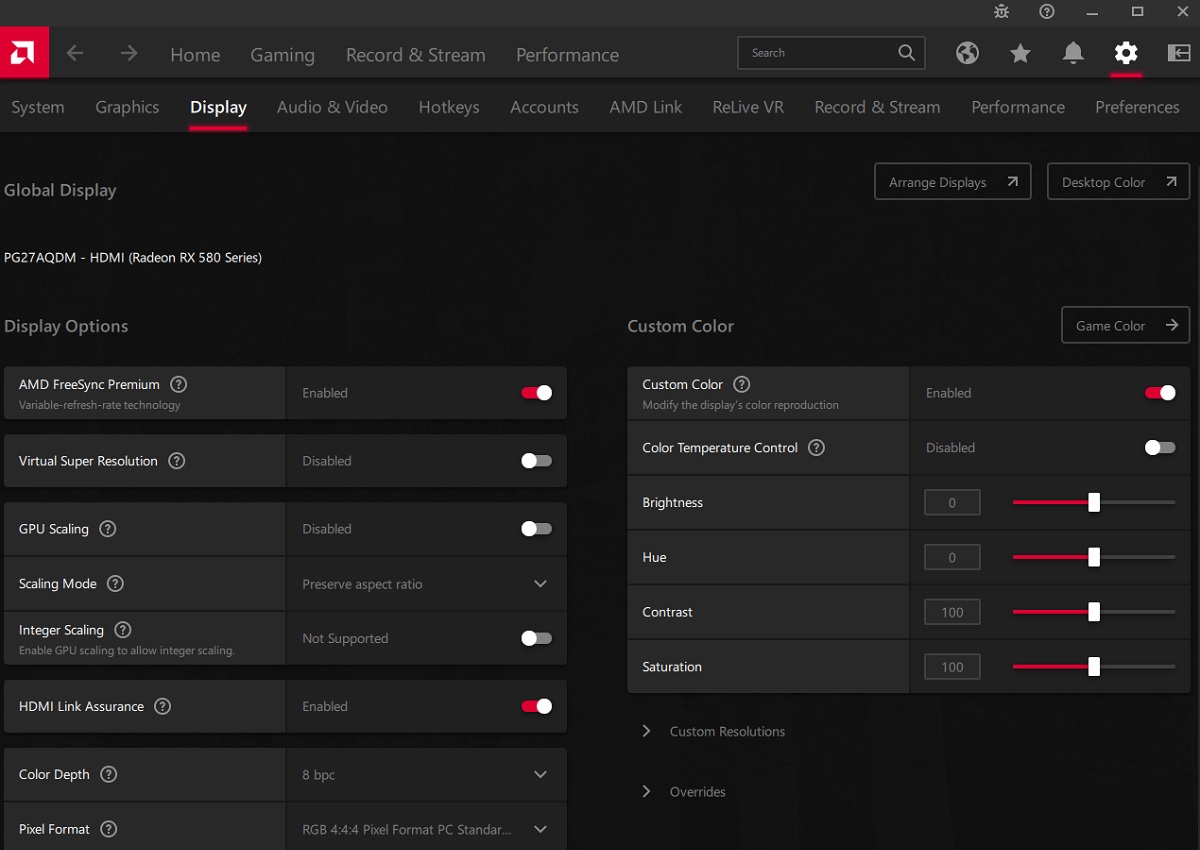Disable AMD FreeSync Premium toggle
This screenshot has width=1200, height=850.
pos(536,393)
